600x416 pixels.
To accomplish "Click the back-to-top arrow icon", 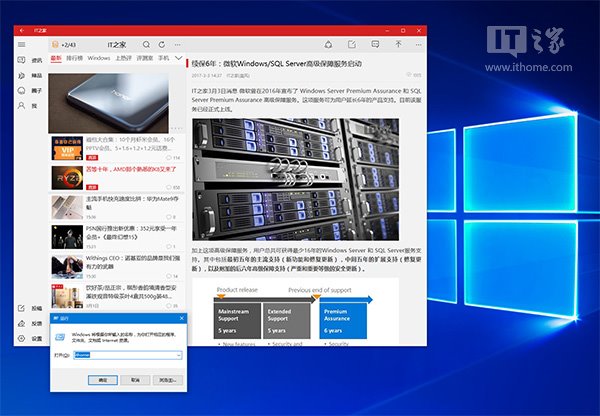I will [x=398, y=44].
